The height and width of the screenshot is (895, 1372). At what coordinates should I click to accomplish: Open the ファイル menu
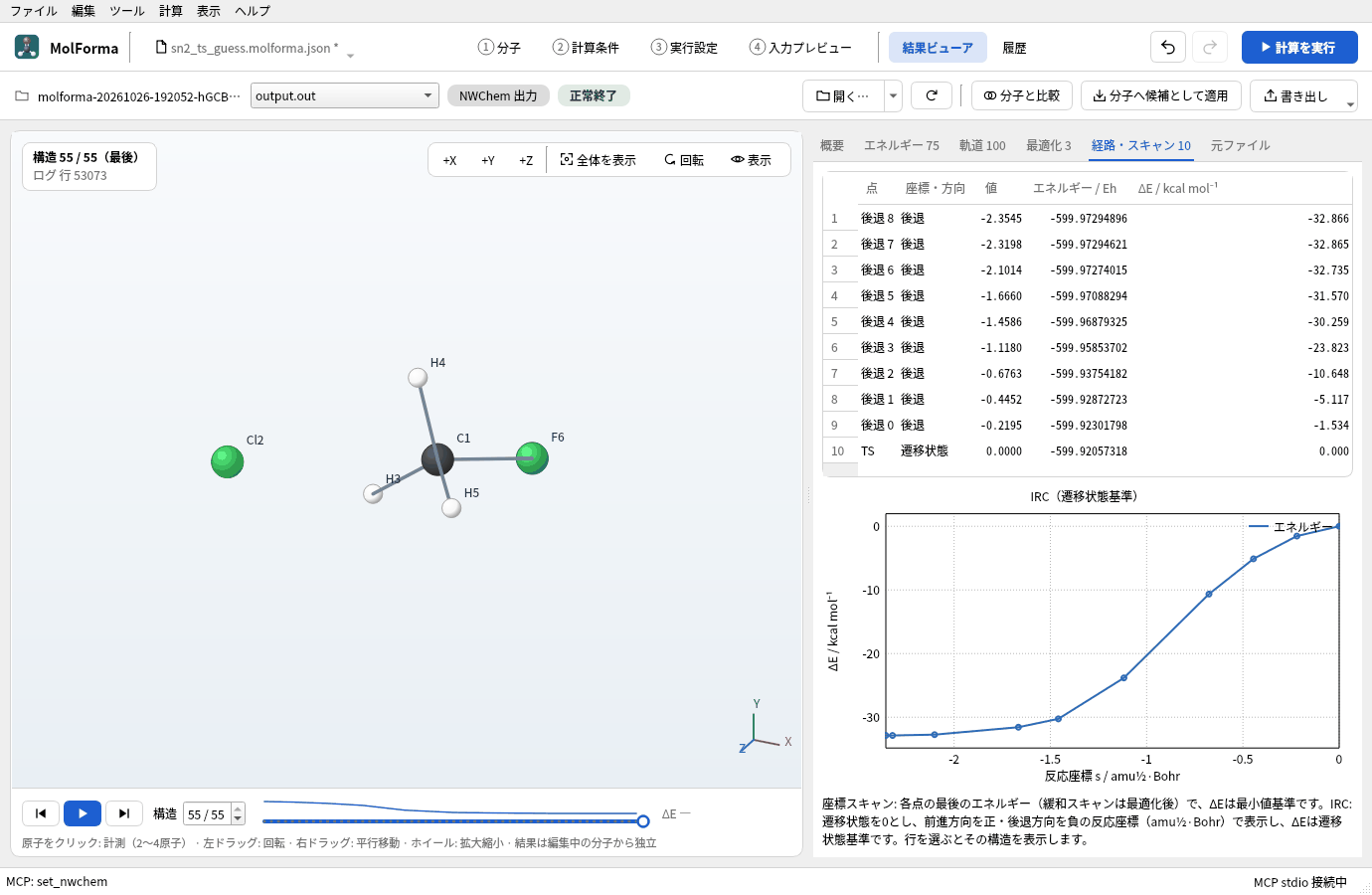click(x=34, y=11)
